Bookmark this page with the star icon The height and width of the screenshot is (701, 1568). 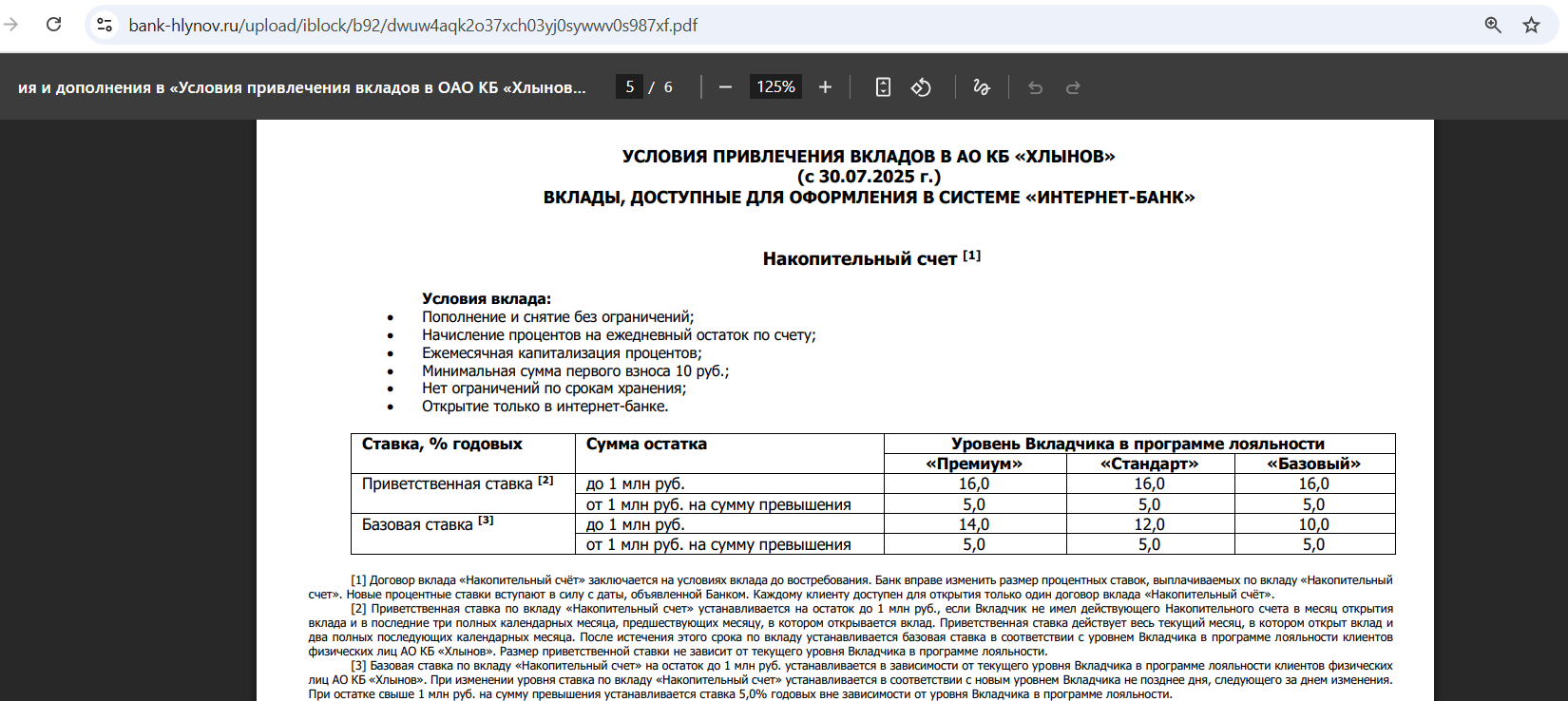tap(1531, 25)
